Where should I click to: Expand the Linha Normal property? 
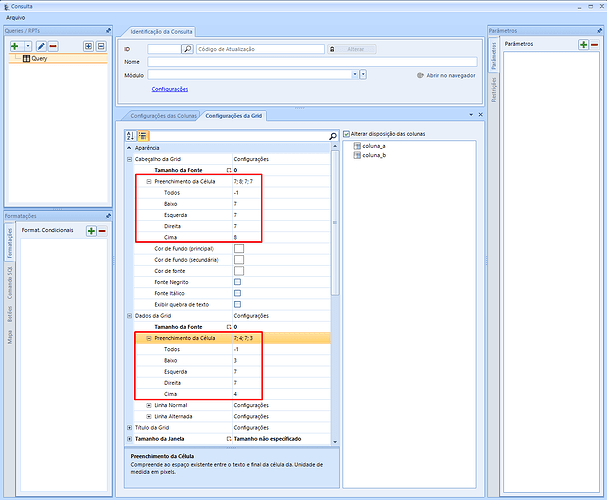point(149,404)
